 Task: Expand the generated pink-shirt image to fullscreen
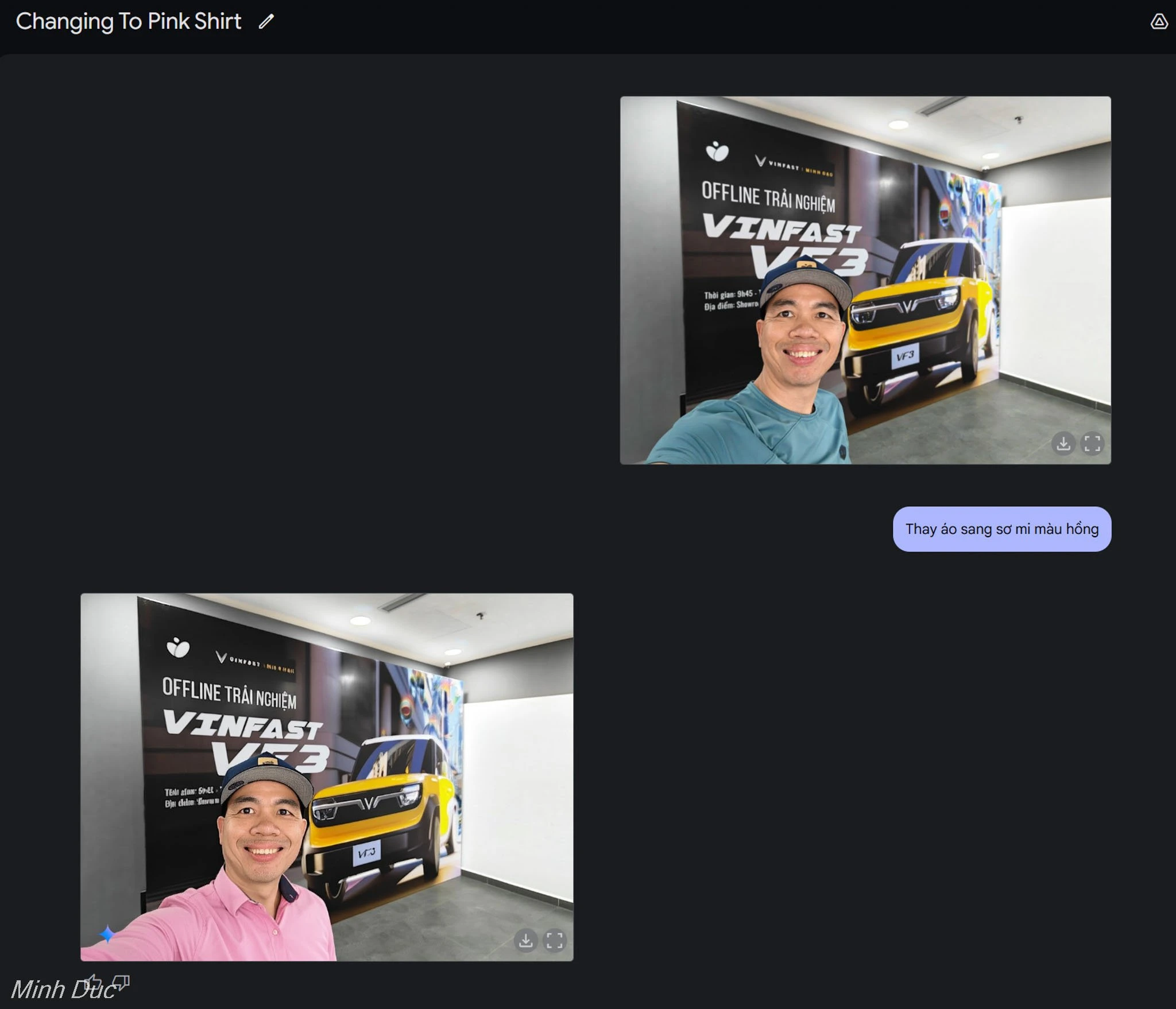coord(554,940)
